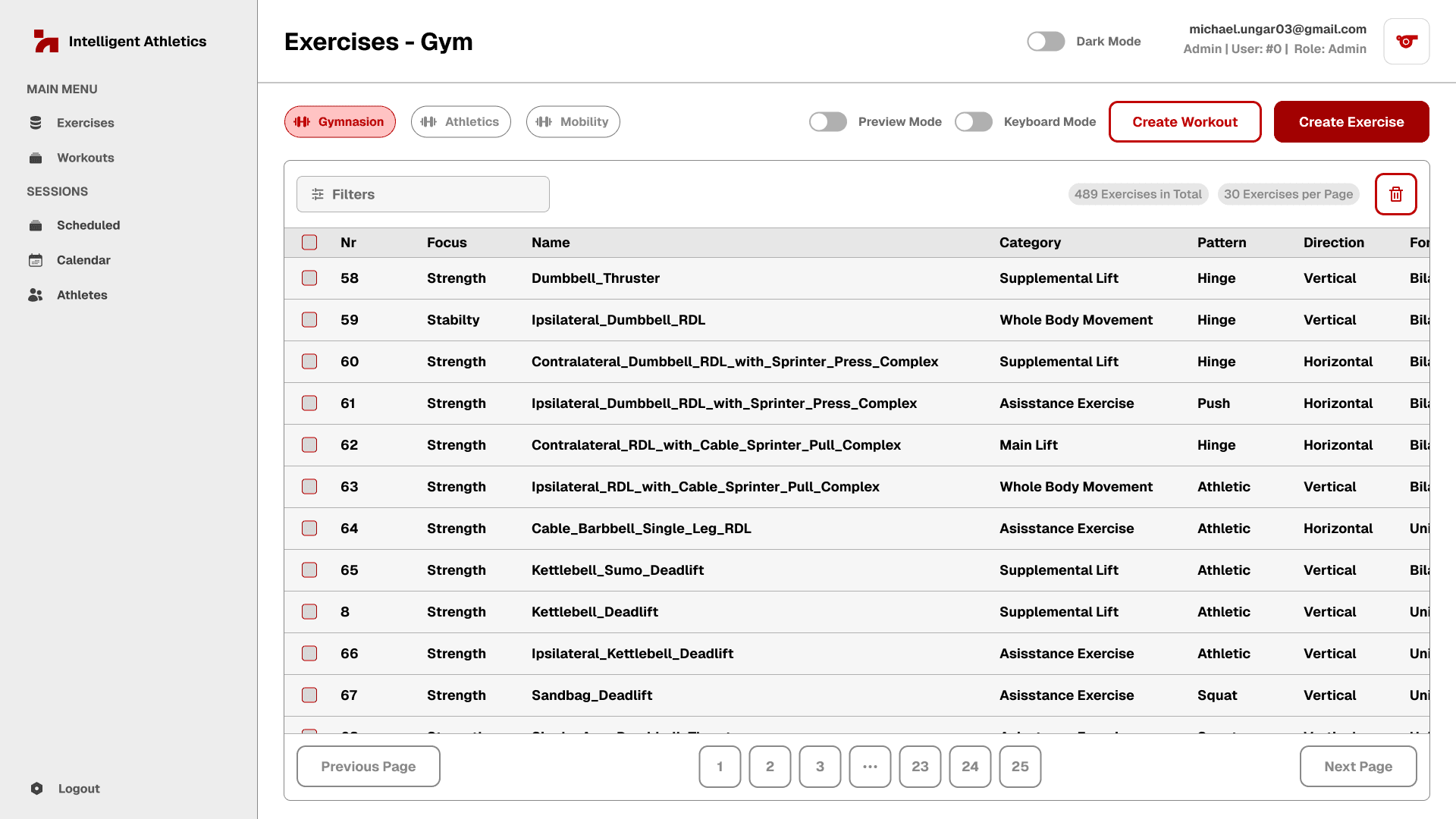Toggle Keyboard Mode switch
Screen dimensions: 1456x819
[973, 122]
